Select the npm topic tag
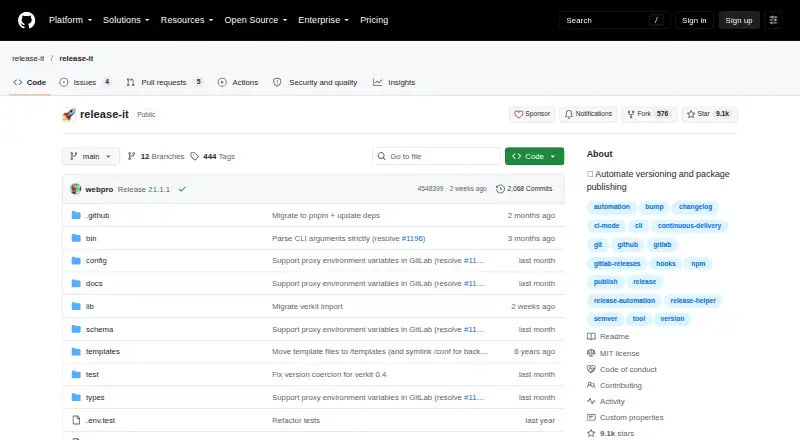This screenshot has width=800, height=440. point(698,263)
